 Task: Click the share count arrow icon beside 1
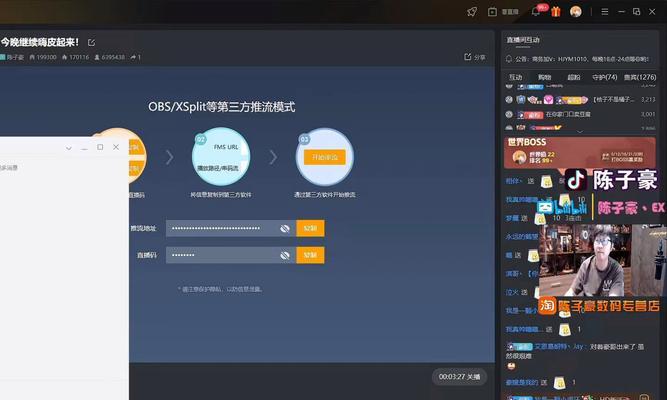(133, 57)
